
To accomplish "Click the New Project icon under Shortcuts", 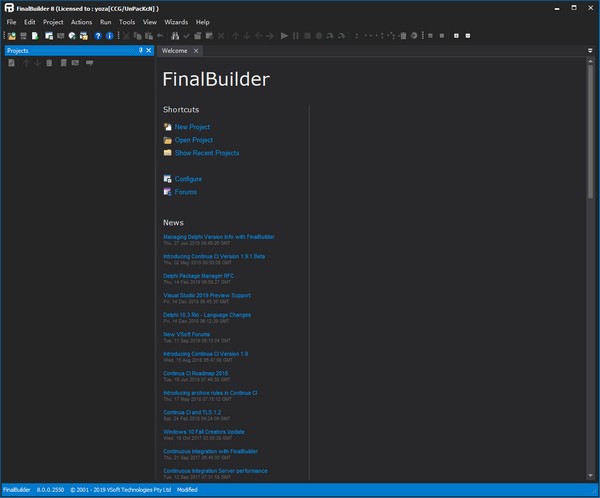I will click(167, 127).
